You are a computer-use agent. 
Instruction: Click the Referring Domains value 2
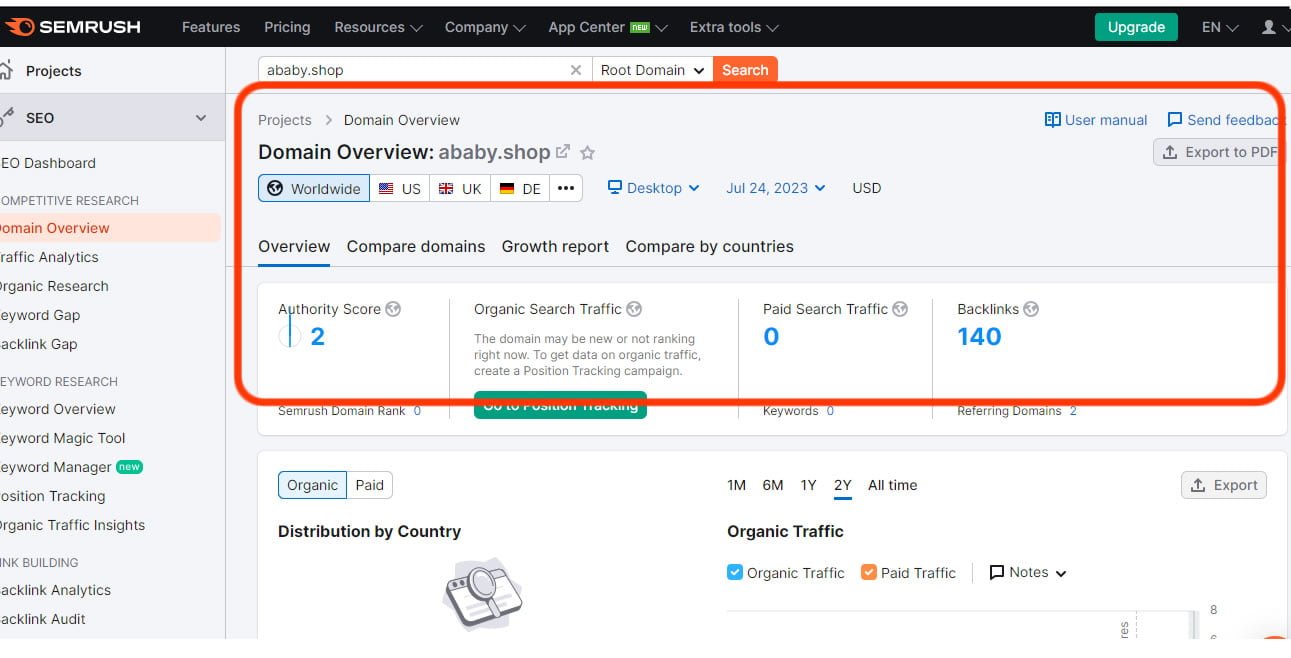[1073, 411]
